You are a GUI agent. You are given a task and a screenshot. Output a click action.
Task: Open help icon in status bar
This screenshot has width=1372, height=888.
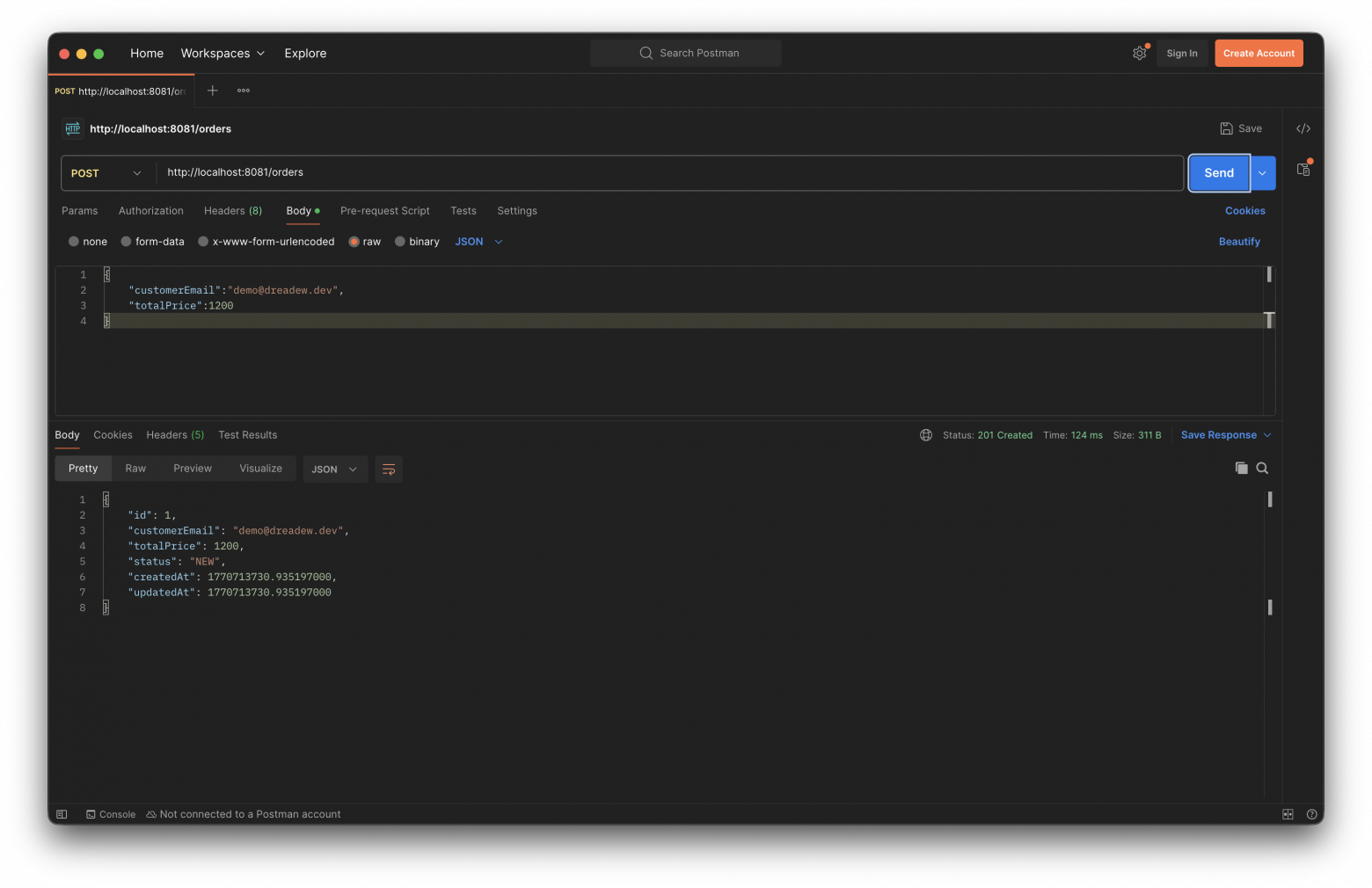1311,814
